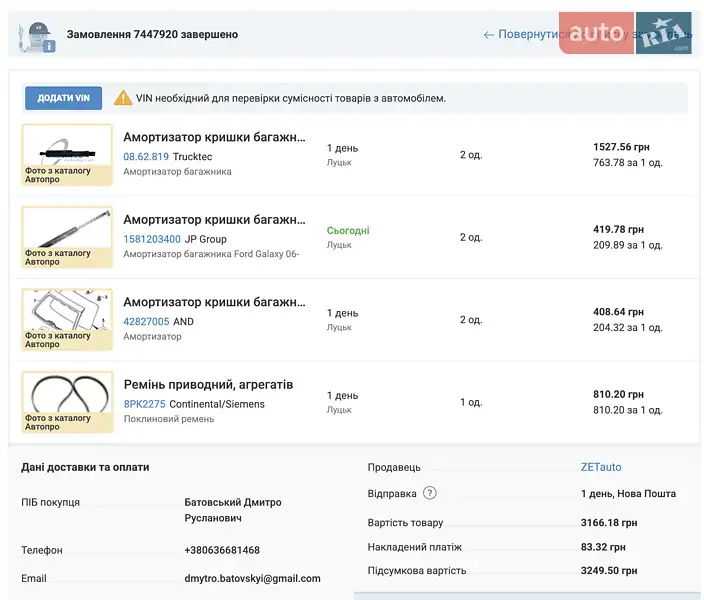View the AND trunk strut thumbnail
Image resolution: width=704 pixels, height=600 pixels.
click(67, 319)
